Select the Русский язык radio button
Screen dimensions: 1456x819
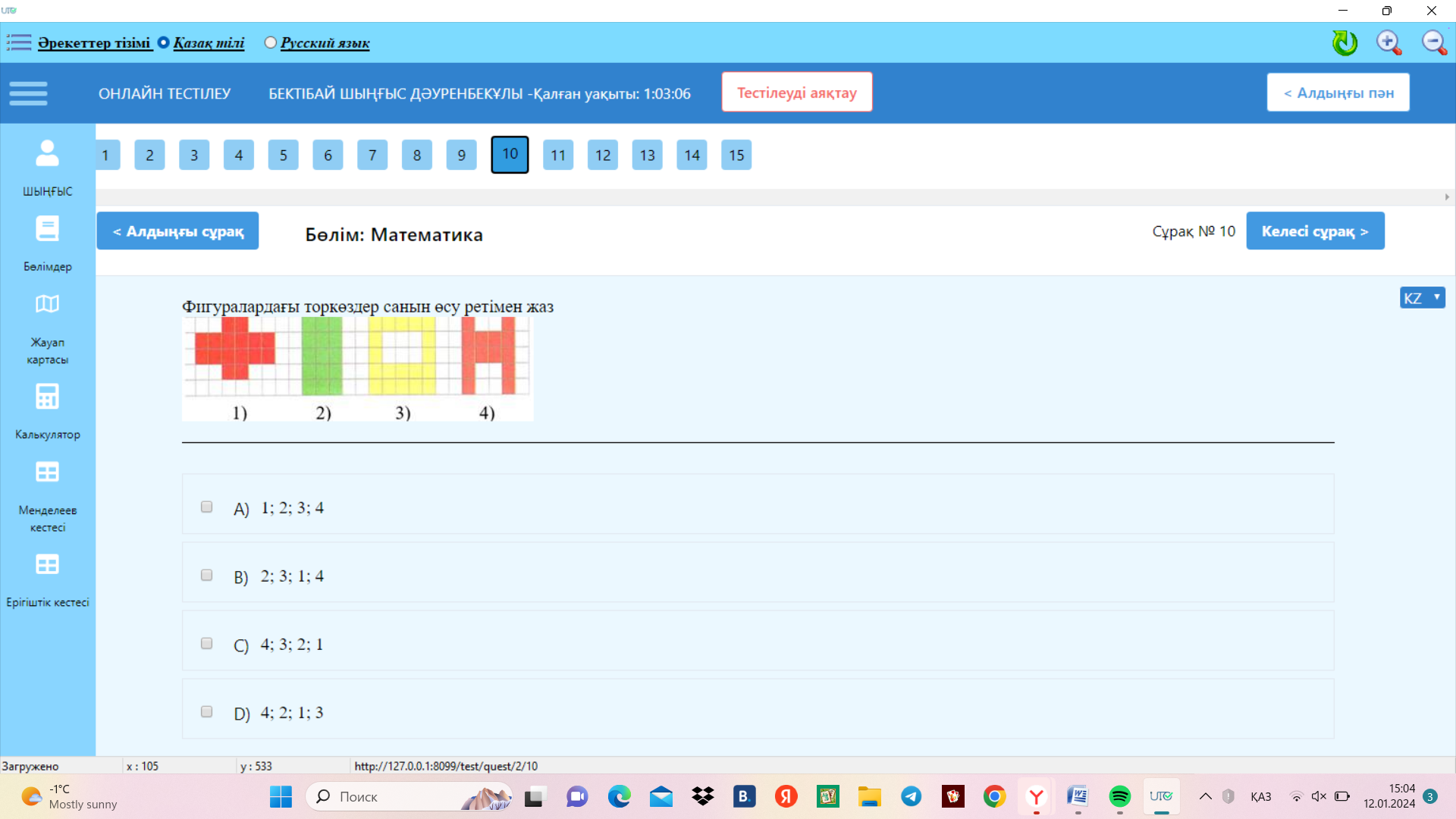tap(271, 42)
